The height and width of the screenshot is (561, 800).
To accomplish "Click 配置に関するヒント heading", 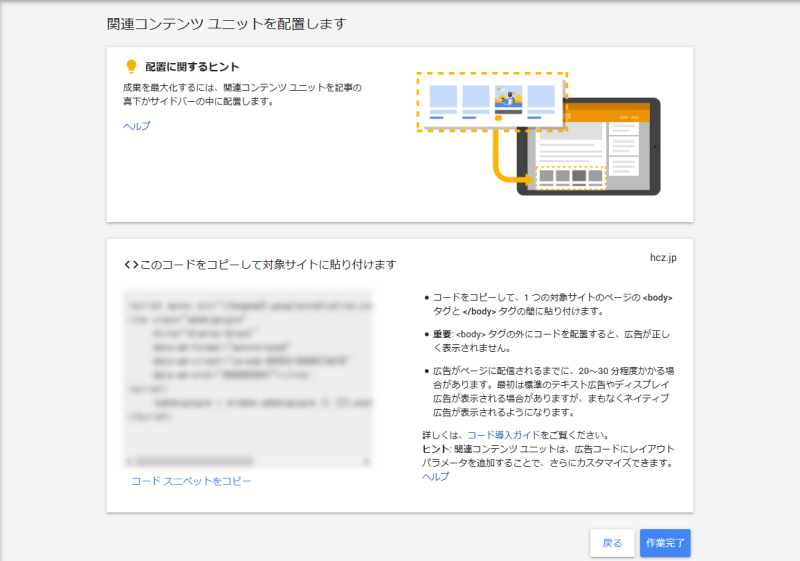I will (x=192, y=67).
